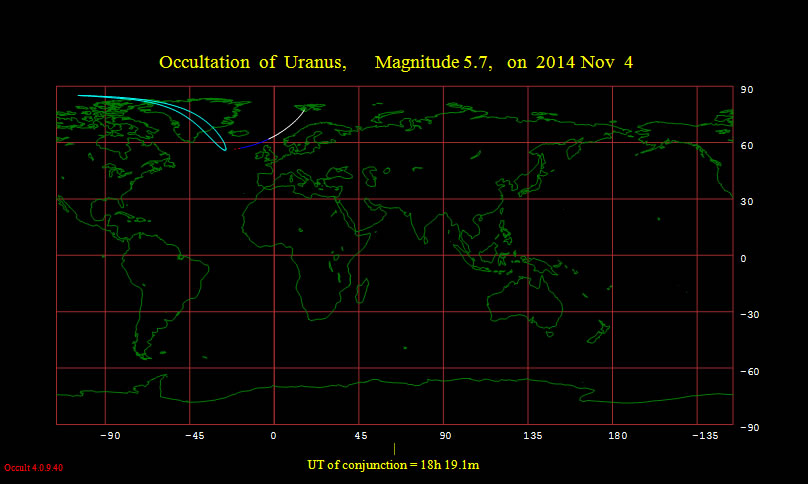
Task: Click latitude label '-90' at bottom right
Action: coord(750,428)
